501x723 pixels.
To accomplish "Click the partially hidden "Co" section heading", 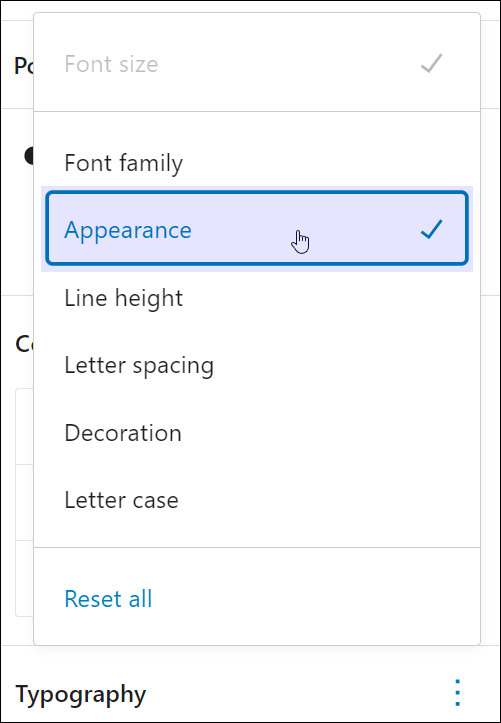I will pos(24,344).
